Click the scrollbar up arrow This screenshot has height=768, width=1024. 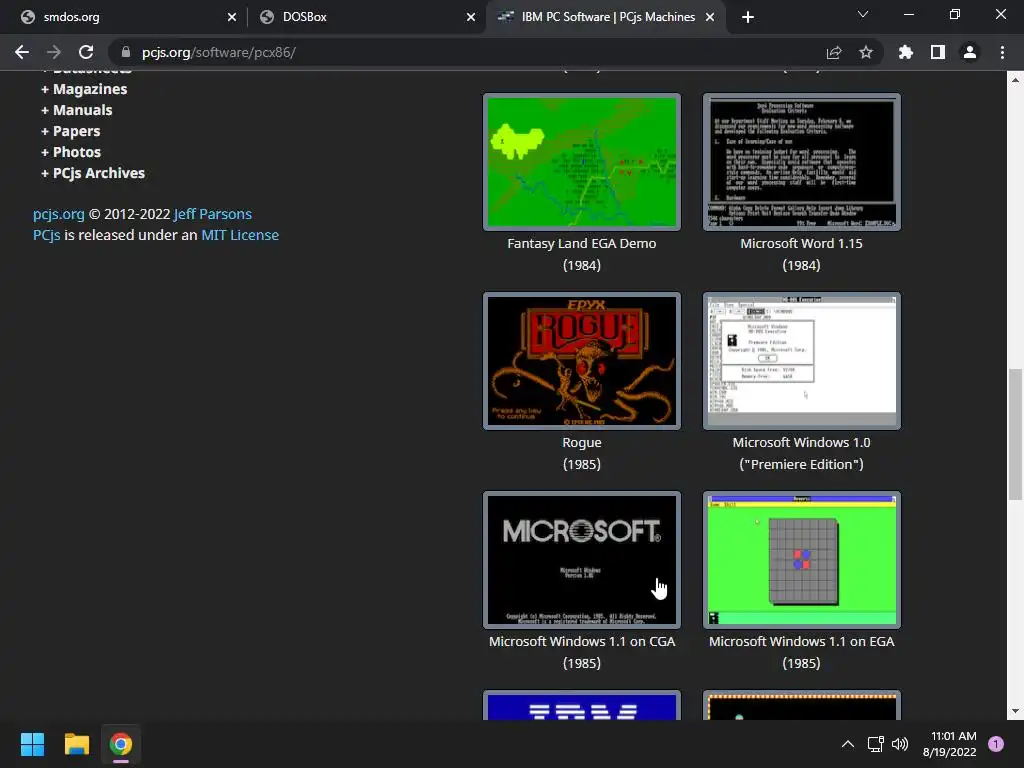[x=1015, y=80]
